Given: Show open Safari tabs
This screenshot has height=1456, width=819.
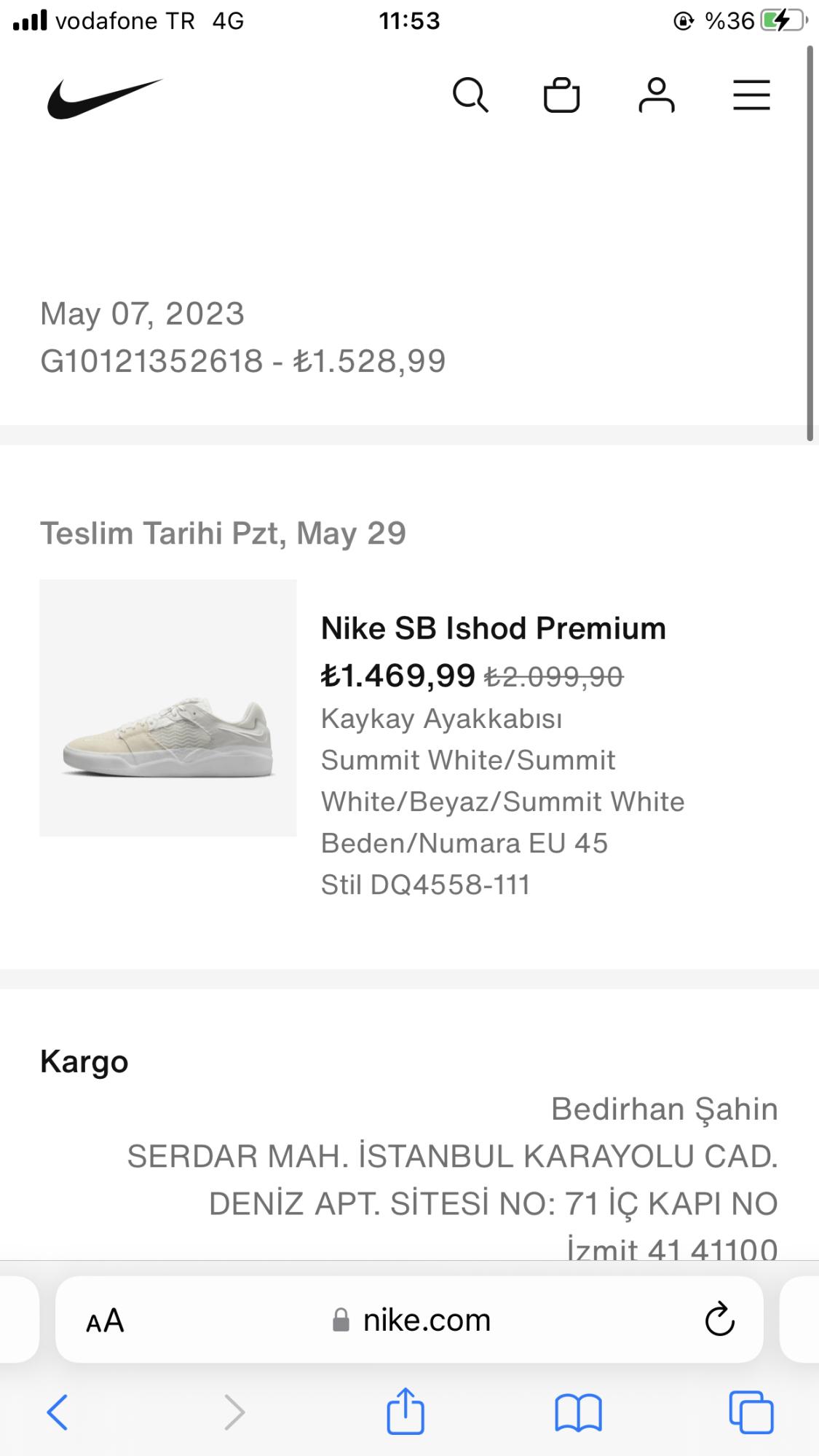Looking at the screenshot, I should (x=751, y=1412).
